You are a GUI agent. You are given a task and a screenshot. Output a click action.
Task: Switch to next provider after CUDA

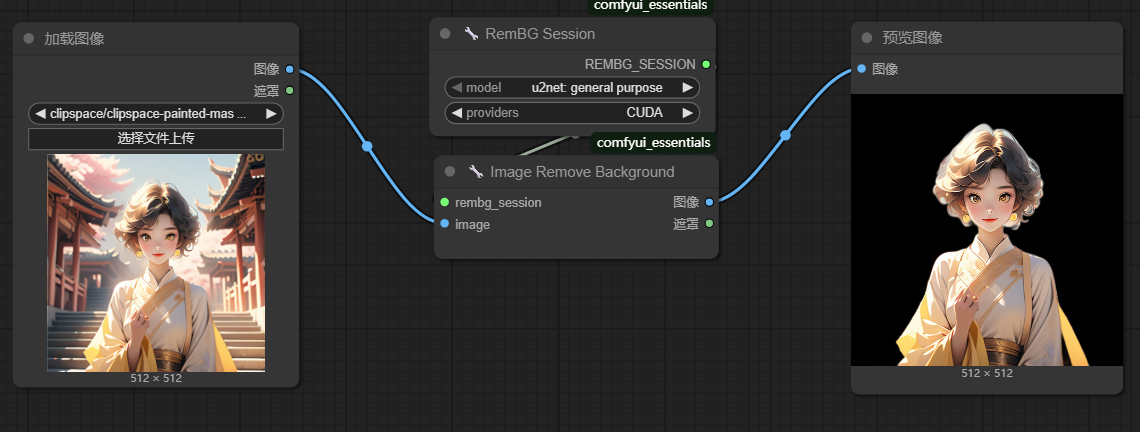687,113
